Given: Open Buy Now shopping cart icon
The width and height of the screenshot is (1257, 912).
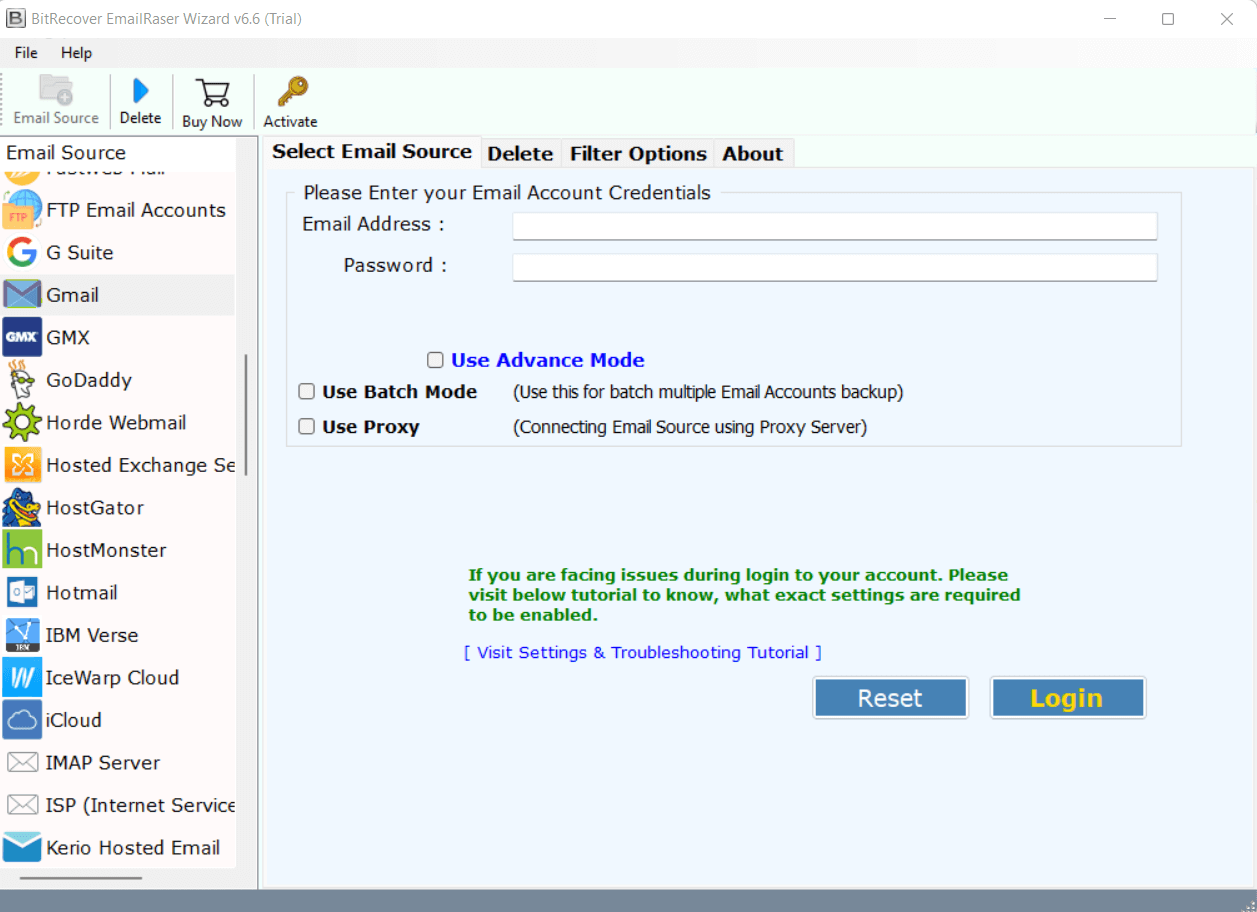Looking at the screenshot, I should pos(212,92).
